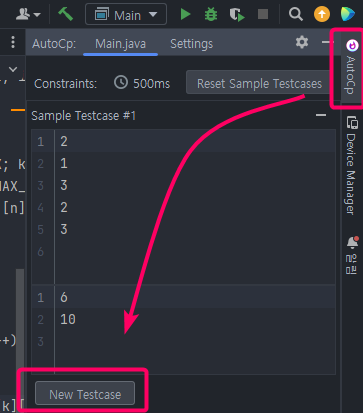Click the expected output editor area
This screenshot has width=363, height=413.
point(183,329)
